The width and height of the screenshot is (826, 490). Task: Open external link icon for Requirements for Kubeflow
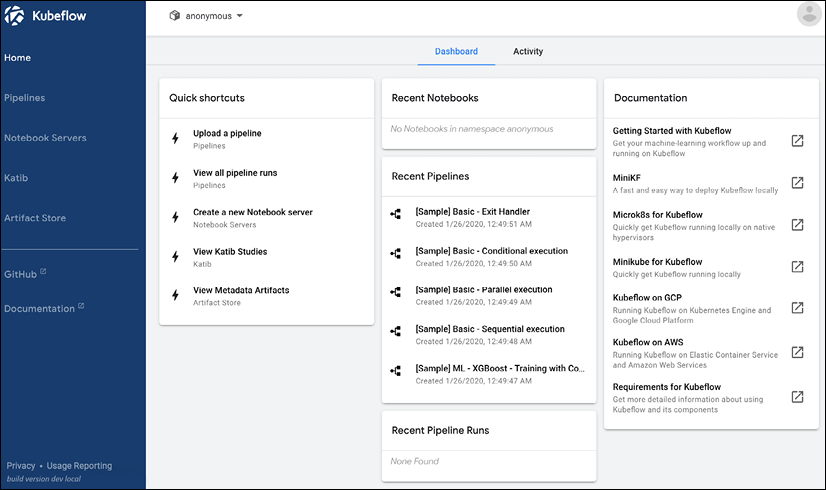pyautogui.click(x=798, y=397)
